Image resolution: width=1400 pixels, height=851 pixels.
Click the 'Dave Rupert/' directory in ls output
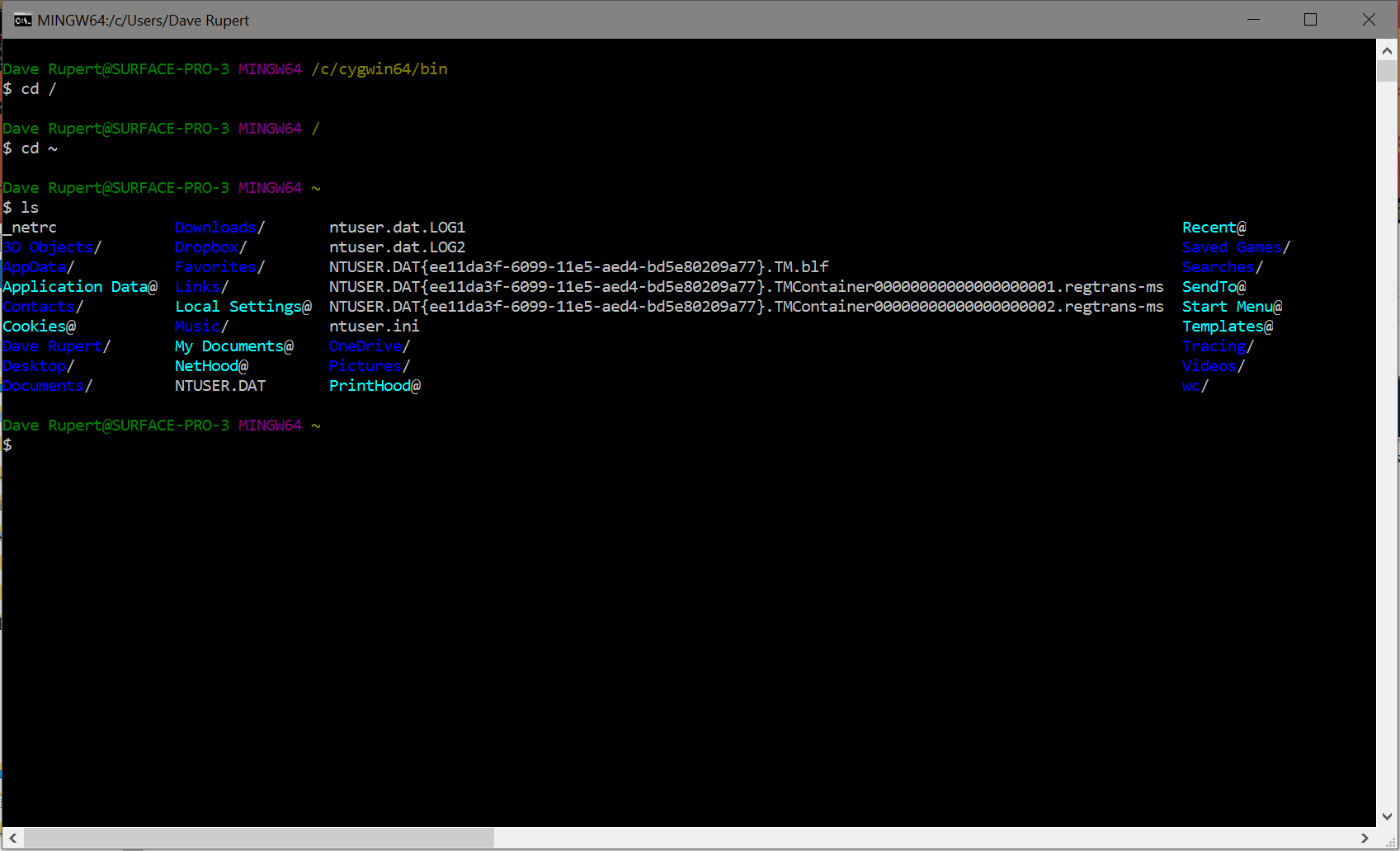pos(57,346)
